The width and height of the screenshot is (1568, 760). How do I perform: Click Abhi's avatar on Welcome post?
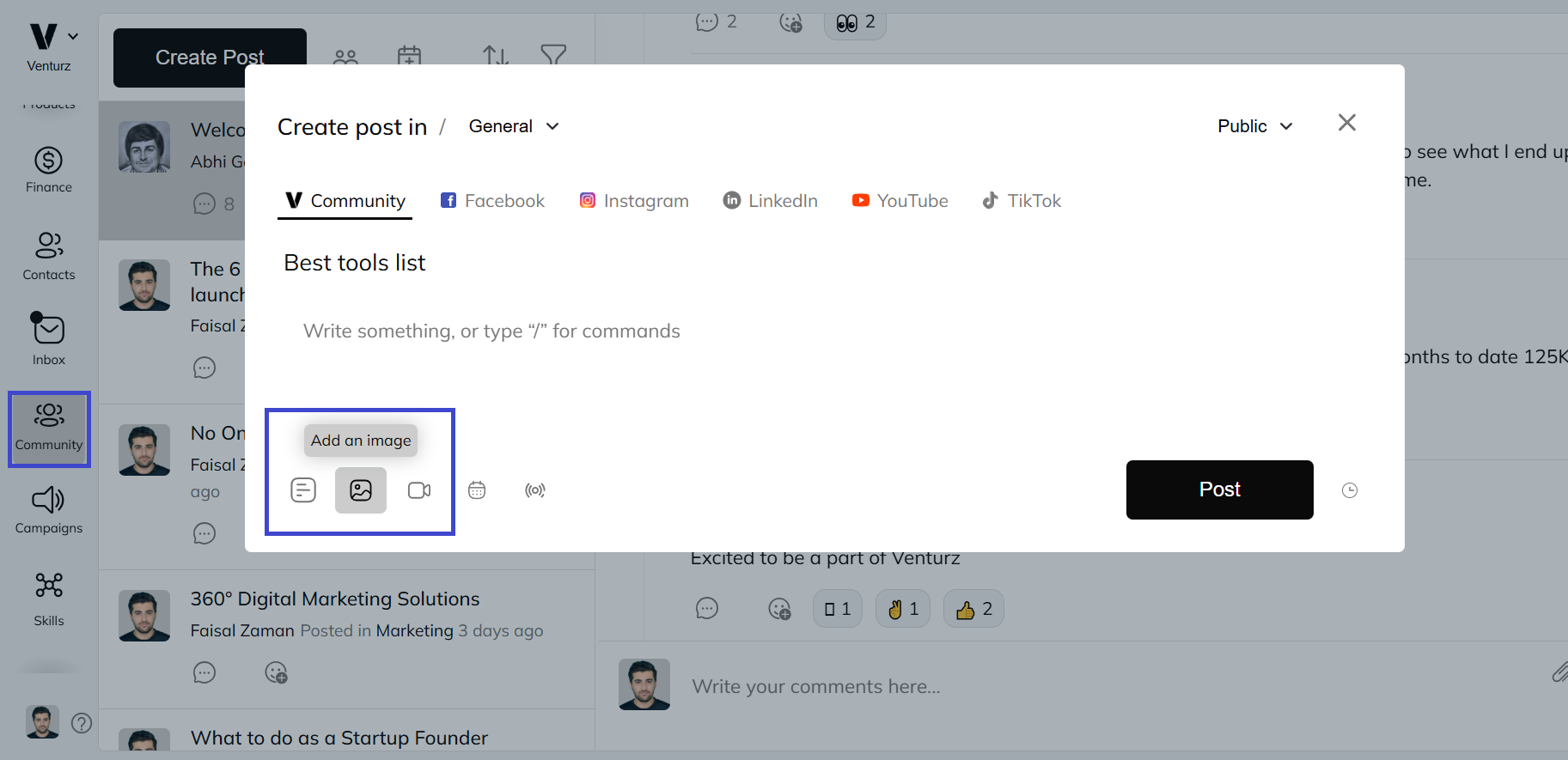coord(144,147)
